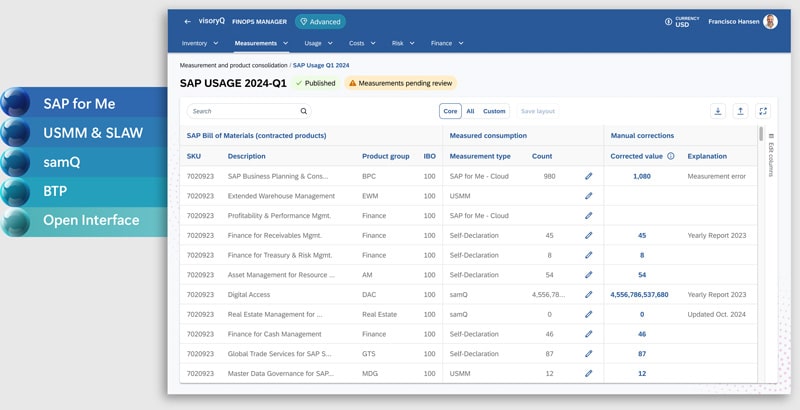Sort by the SKU column header
This screenshot has height=410, width=800.
click(x=194, y=156)
